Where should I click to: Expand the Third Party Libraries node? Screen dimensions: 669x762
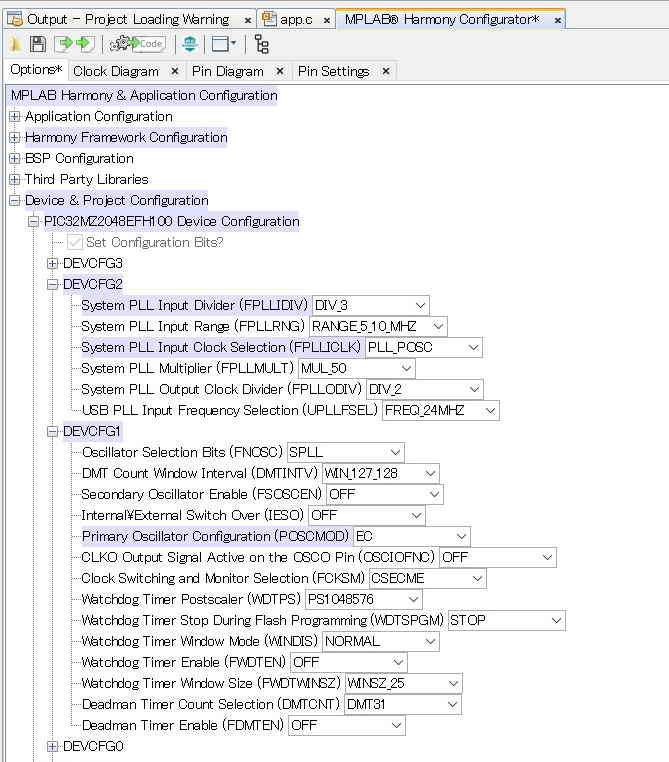(x=15, y=179)
